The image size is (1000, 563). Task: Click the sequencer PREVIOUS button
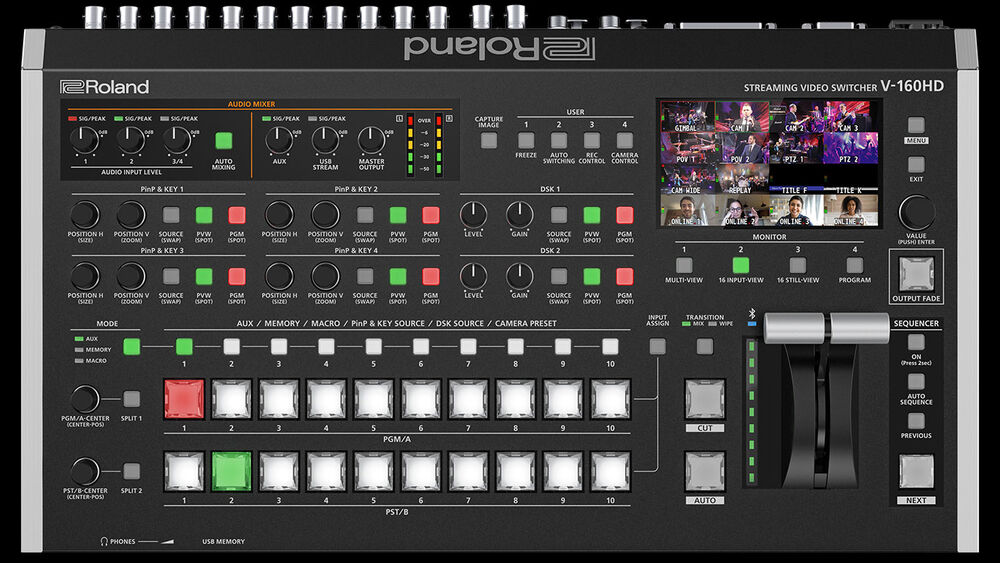click(x=916, y=421)
